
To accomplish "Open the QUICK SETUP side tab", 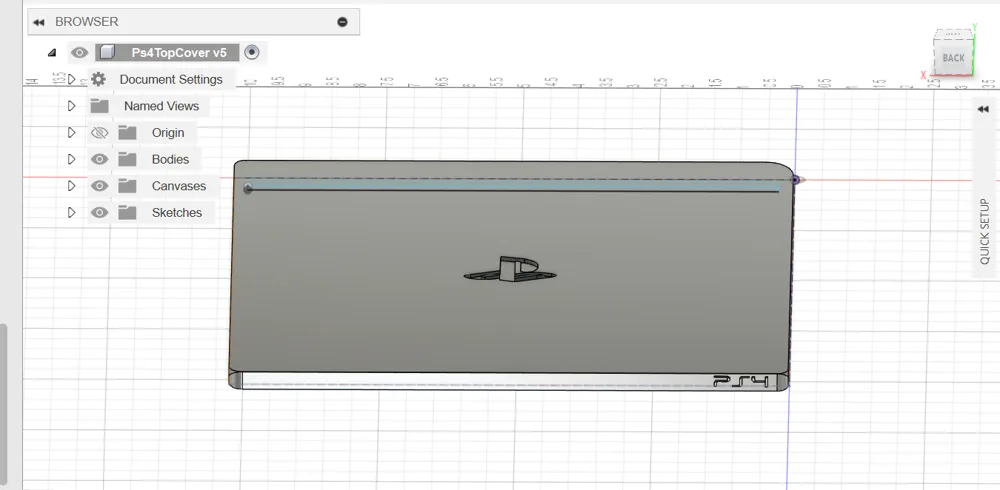I will 985,232.
